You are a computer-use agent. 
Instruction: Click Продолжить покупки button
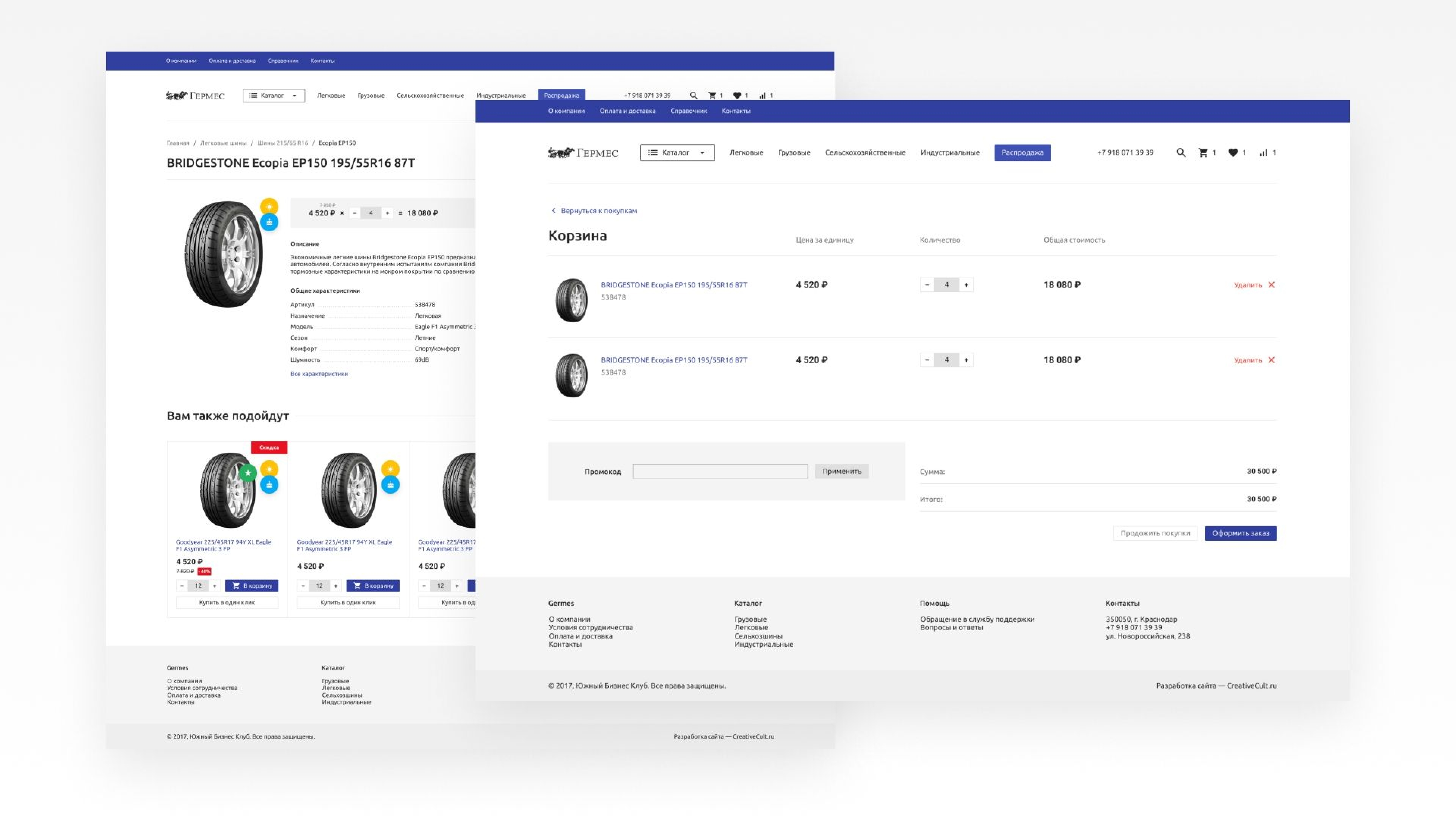tap(1155, 533)
